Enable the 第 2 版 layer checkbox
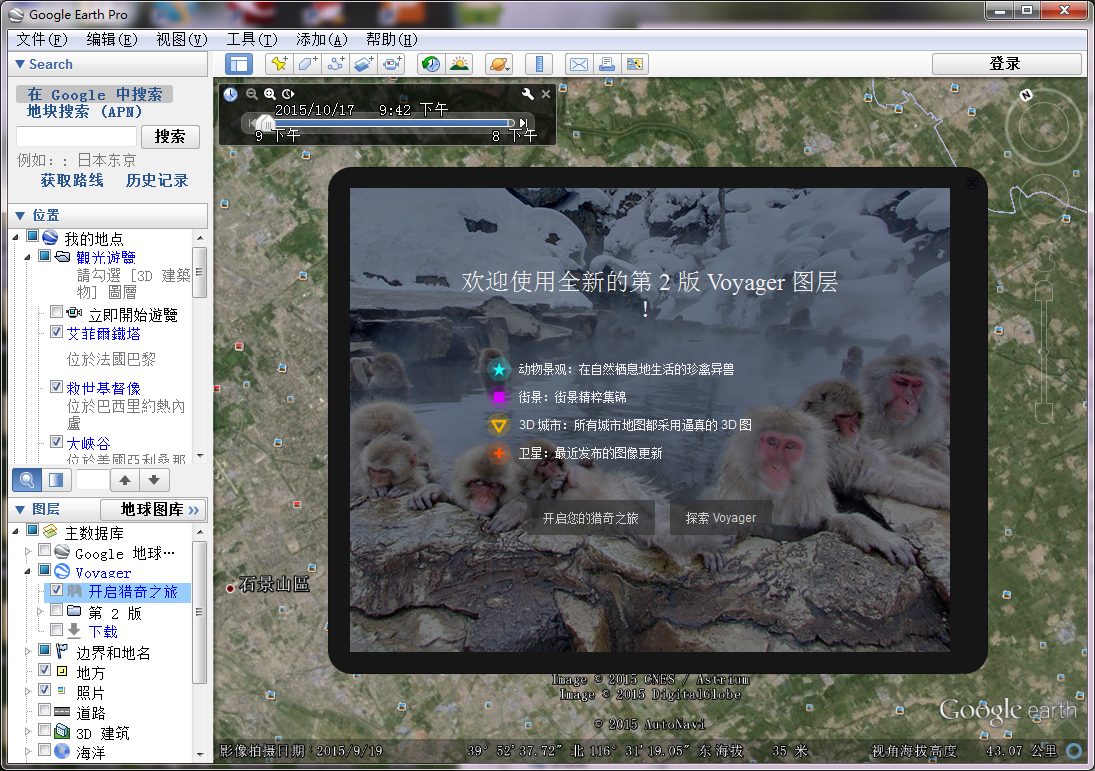The width and height of the screenshot is (1095, 771). pyautogui.click(x=57, y=610)
